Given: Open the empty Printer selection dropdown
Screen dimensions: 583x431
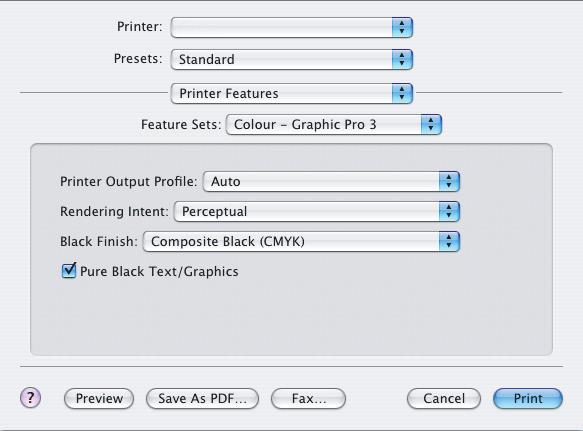Looking at the screenshot, I should pos(292,27).
